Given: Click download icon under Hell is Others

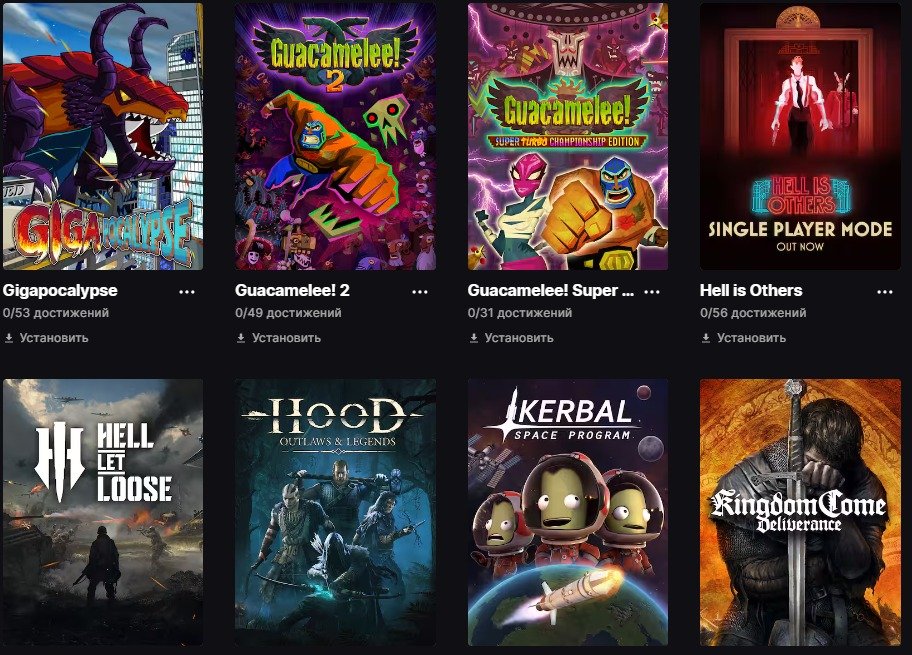Looking at the screenshot, I should tap(706, 338).
